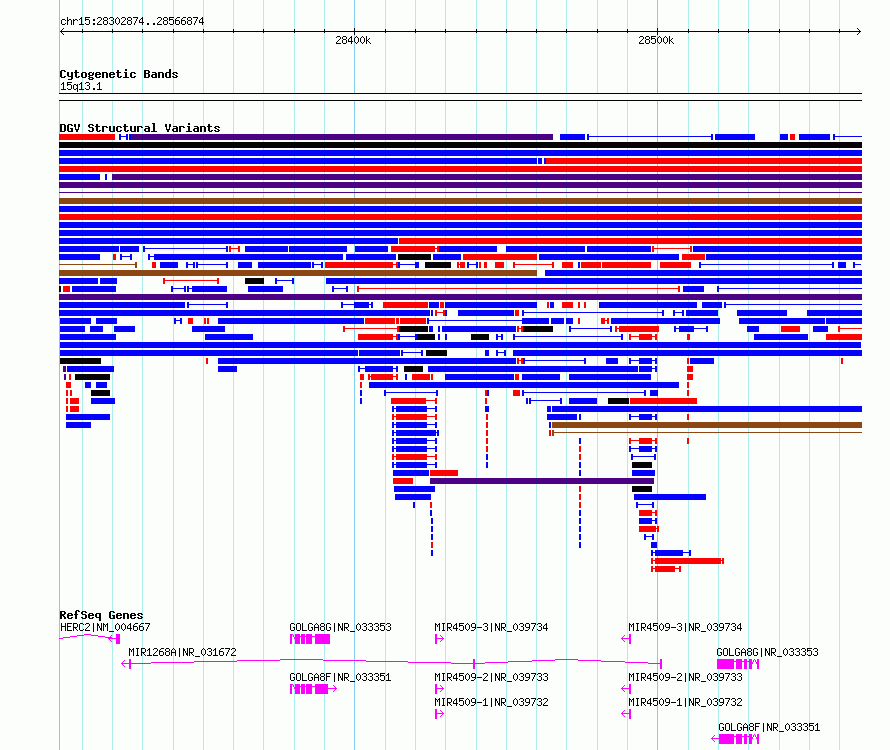Click the HERC2 gene glyph
The height and width of the screenshot is (750, 890).
coord(90,638)
